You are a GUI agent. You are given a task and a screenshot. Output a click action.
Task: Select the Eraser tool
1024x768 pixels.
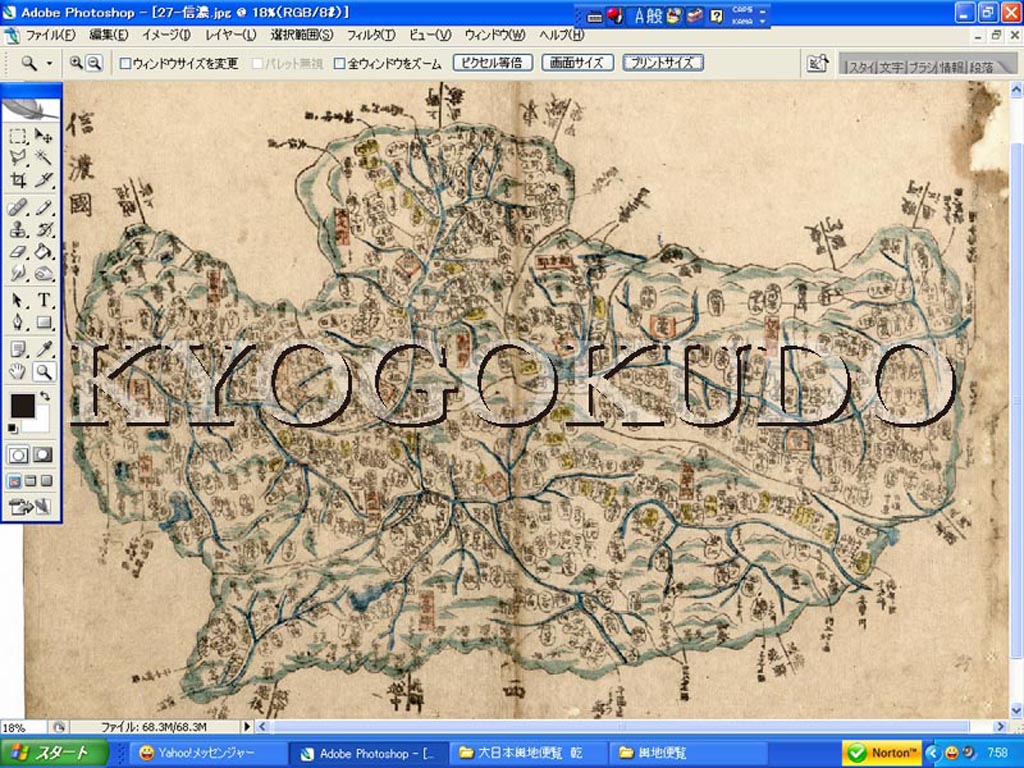tap(18, 251)
